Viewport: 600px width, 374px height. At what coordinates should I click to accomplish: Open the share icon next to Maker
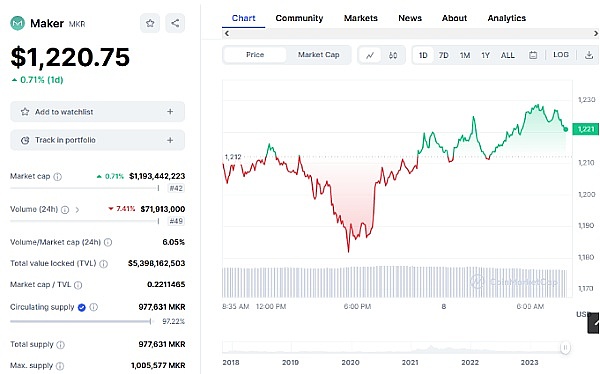[175, 23]
